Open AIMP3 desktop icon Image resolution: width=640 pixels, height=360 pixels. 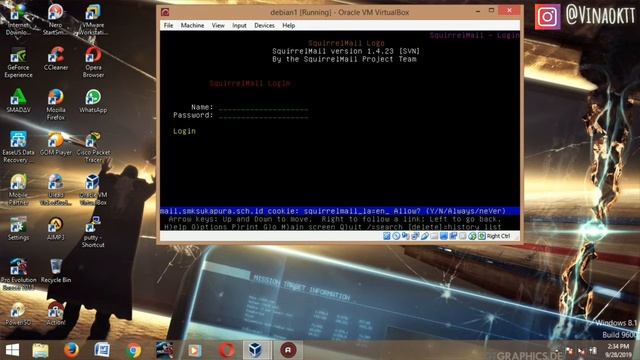click(56, 228)
